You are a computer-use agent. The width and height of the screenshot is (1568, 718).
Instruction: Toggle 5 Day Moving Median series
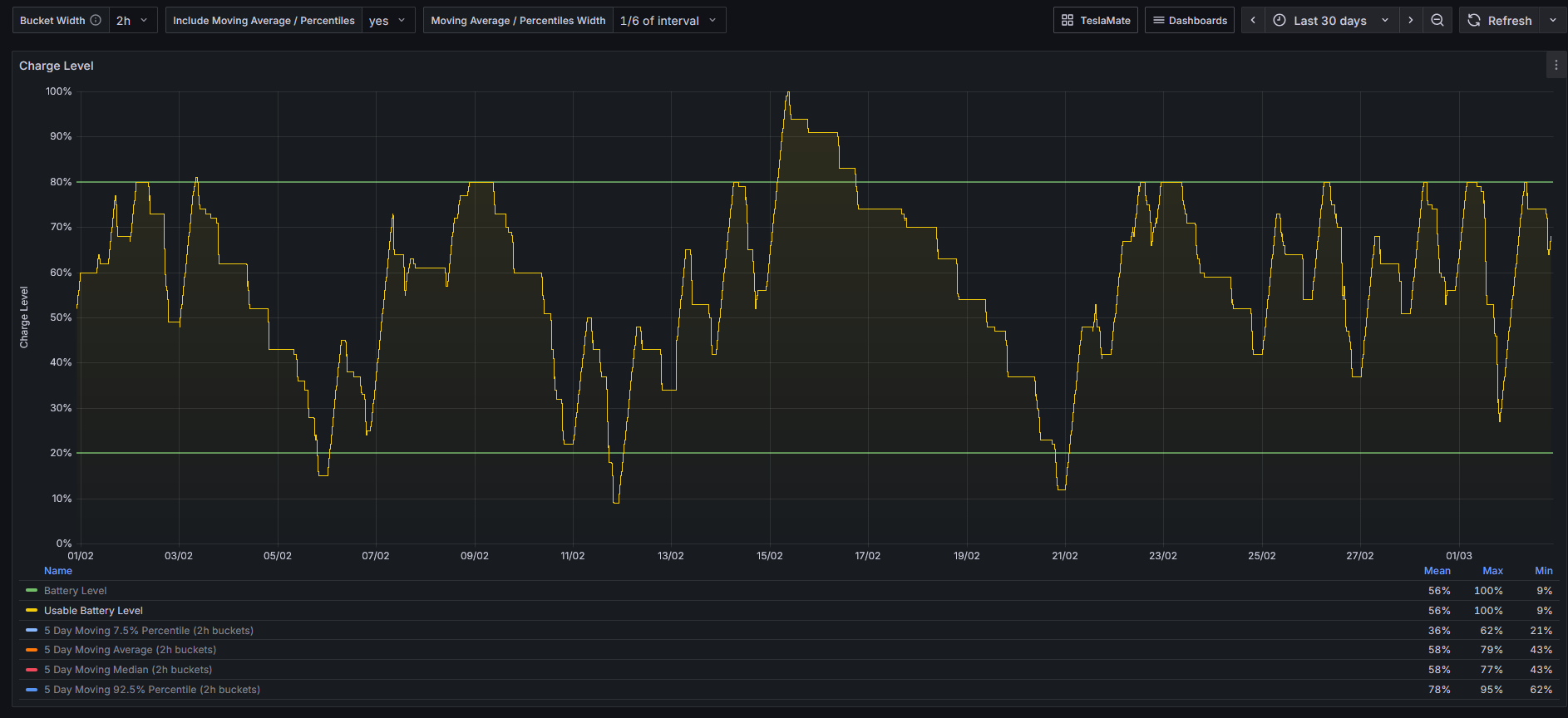[x=127, y=670]
